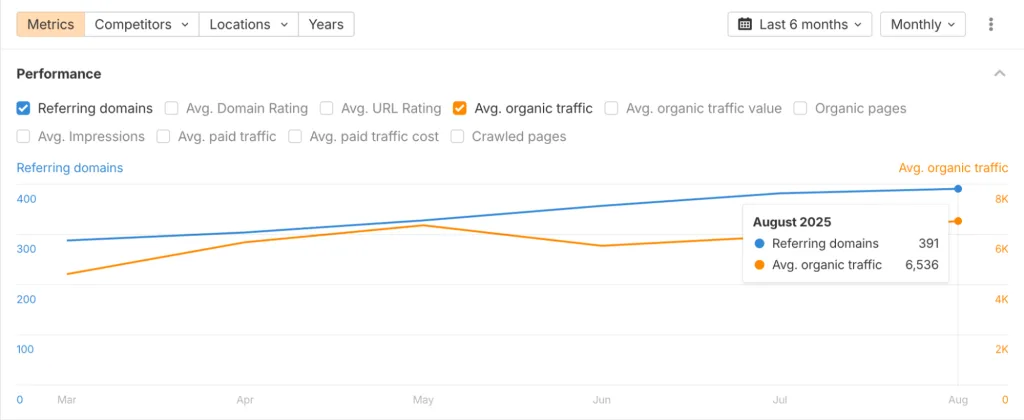Open the Locations dropdown
The image size is (1024, 420).
[x=249, y=24]
